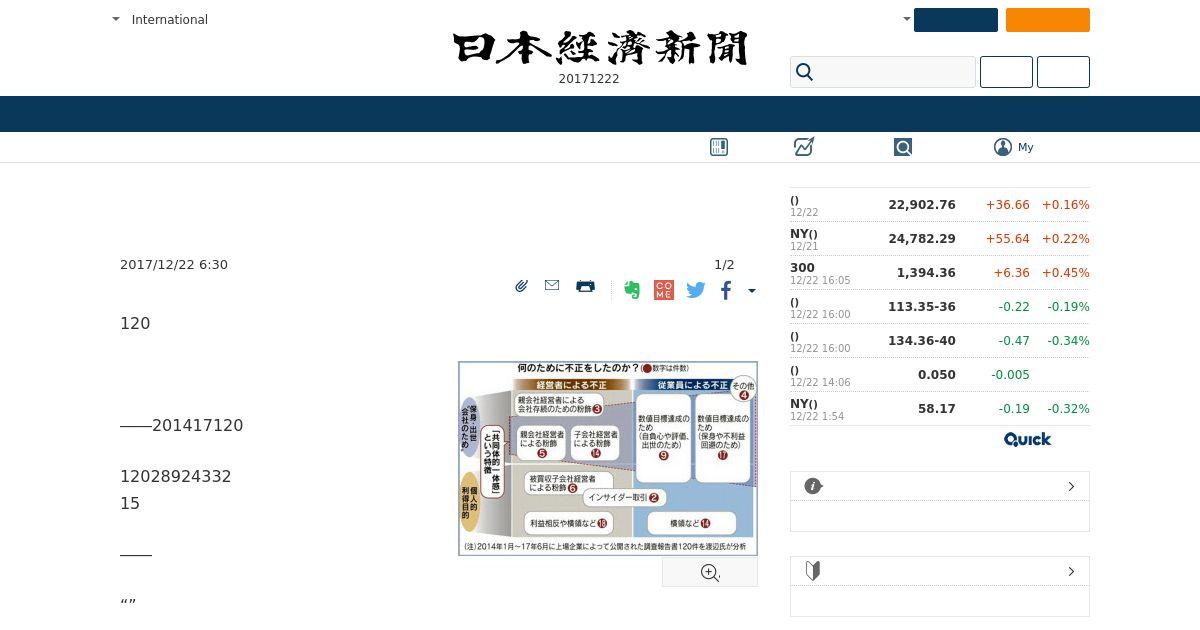Click the magnifier icon in search box
The height and width of the screenshot is (630, 1200).
805,72
